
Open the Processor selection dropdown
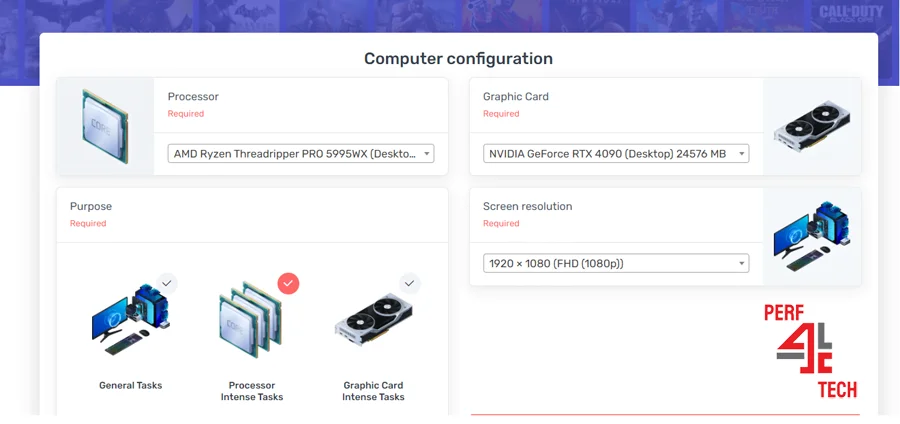[x=301, y=154]
